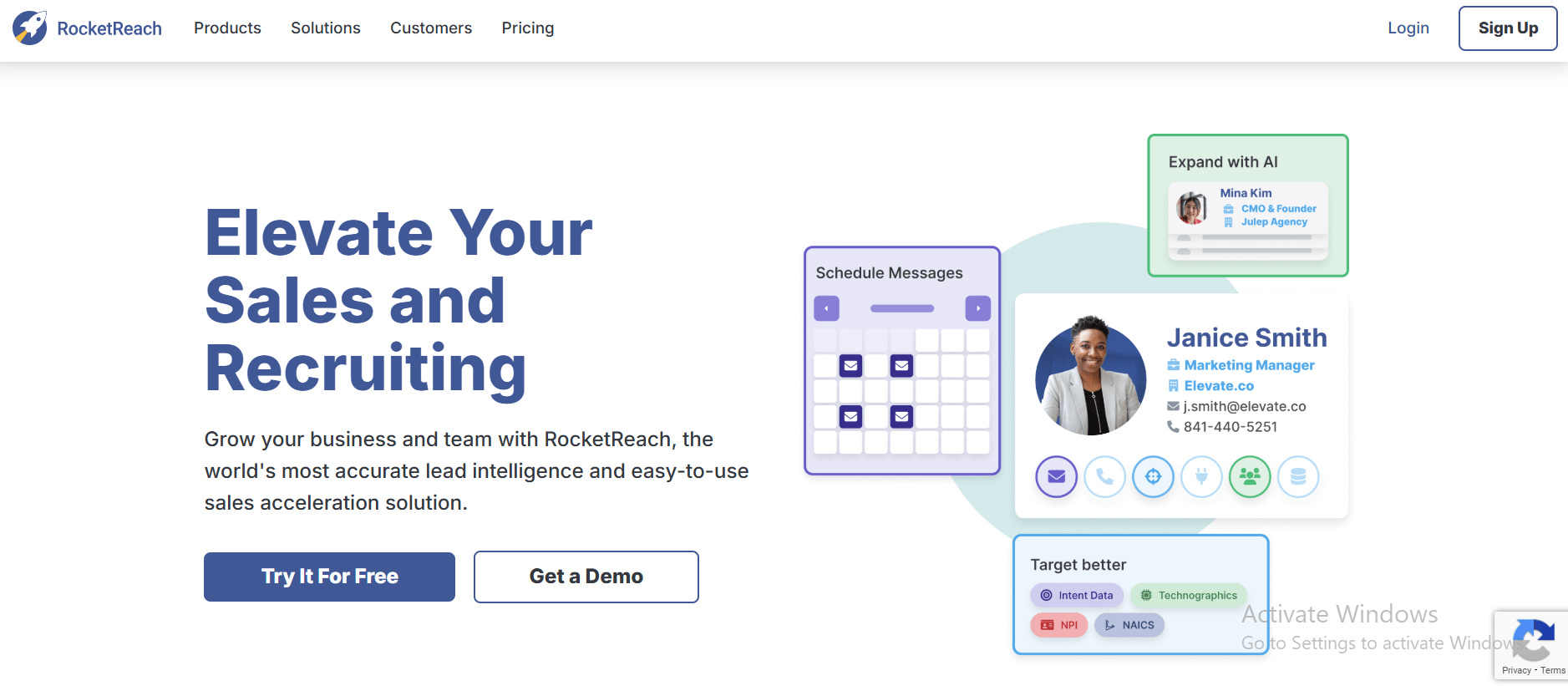Image resolution: width=1568 pixels, height=686 pixels.
Task: Click 'Julep Agency' company text
Action: pyautogui.click(x=1274, y=222)
